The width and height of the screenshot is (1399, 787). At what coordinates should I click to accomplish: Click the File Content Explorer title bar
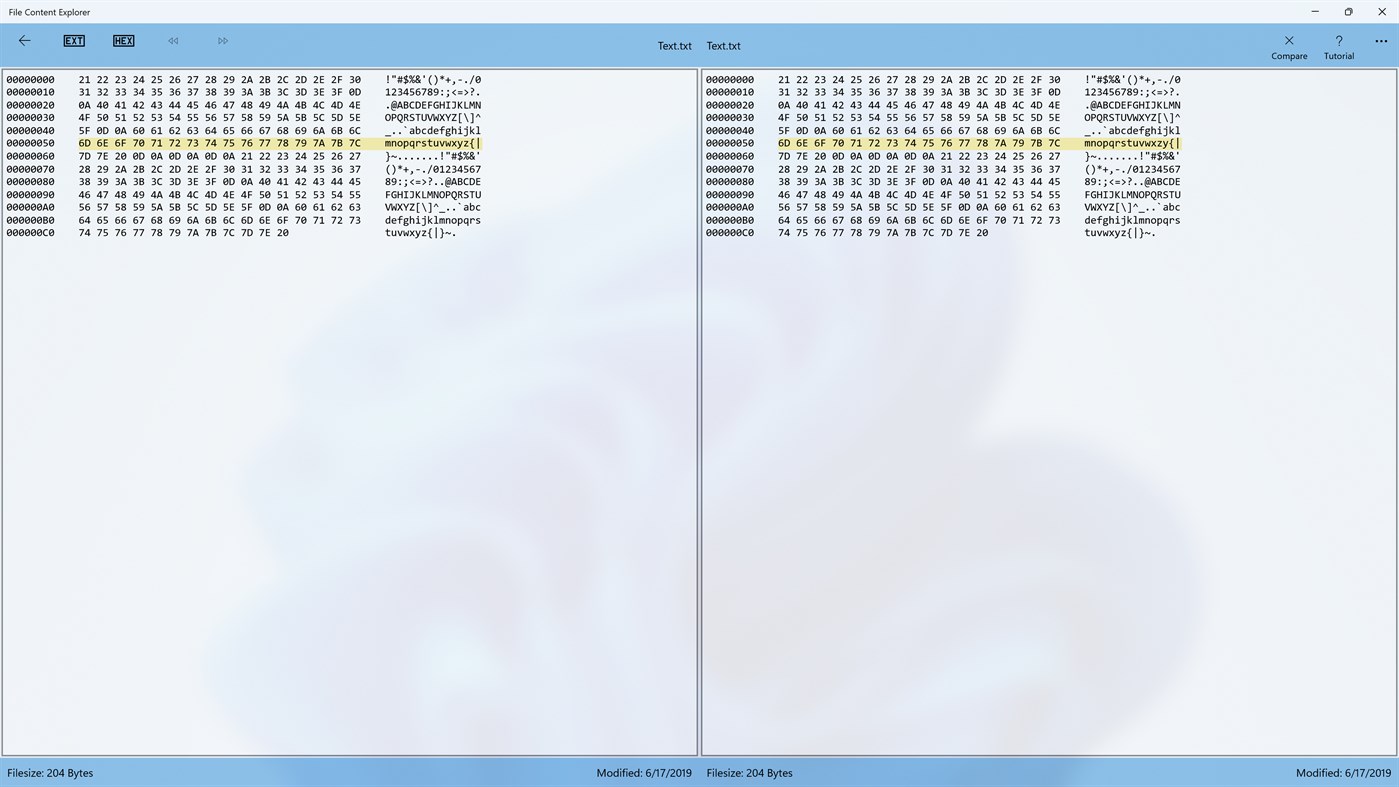(x=50, y=11)
